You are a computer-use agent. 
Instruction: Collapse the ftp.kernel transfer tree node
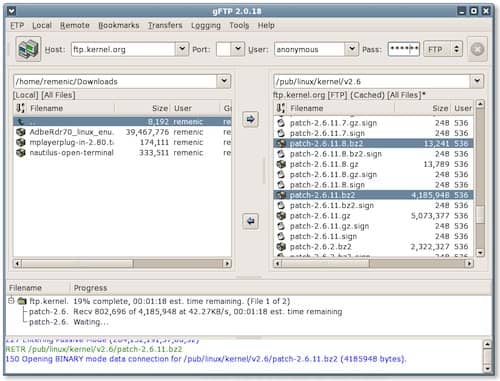11,301
